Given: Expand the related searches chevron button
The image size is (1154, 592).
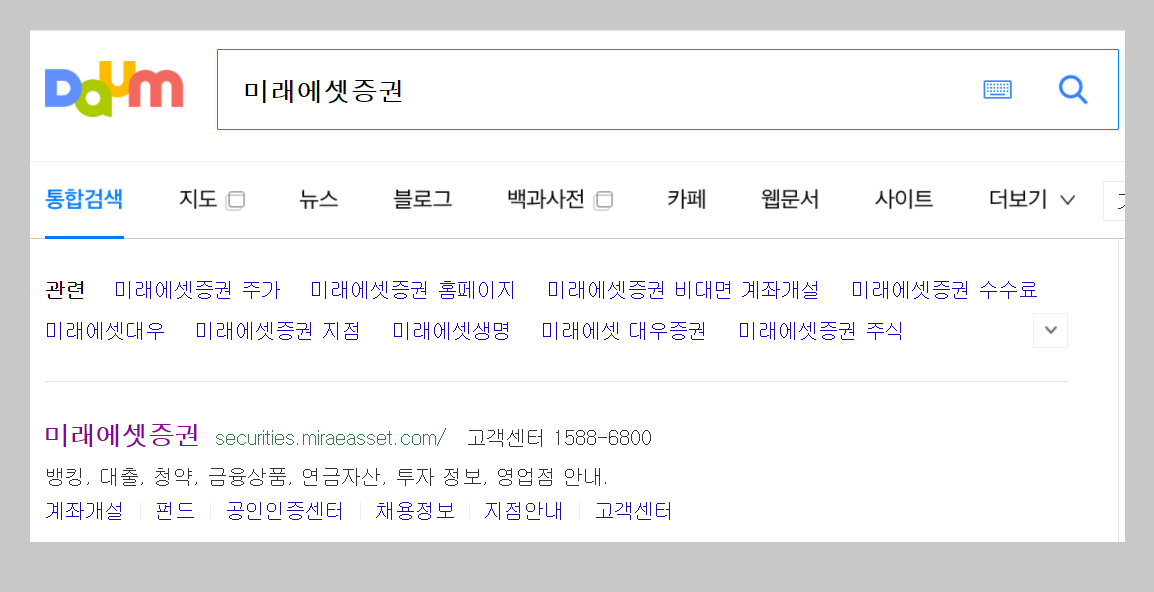Looking at the screenshot, I should tap(1050, 330).
